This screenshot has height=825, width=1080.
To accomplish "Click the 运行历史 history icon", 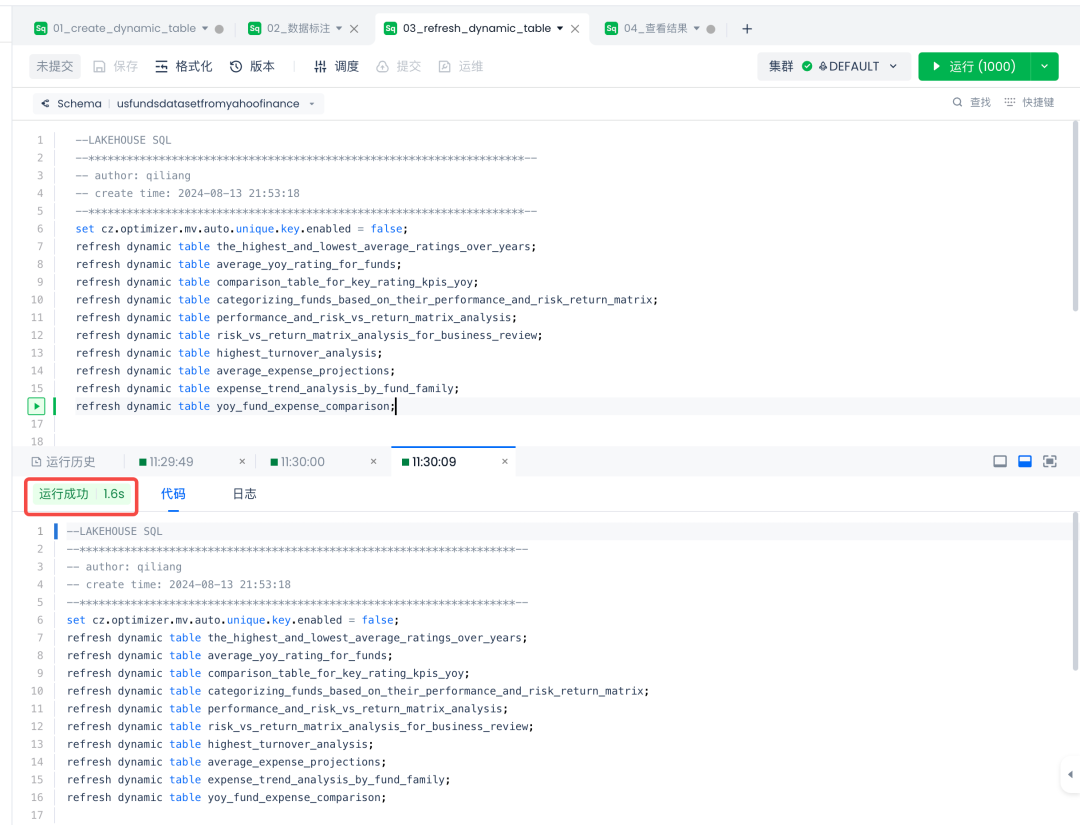I will pyautogui.click(x=37, y=461).
